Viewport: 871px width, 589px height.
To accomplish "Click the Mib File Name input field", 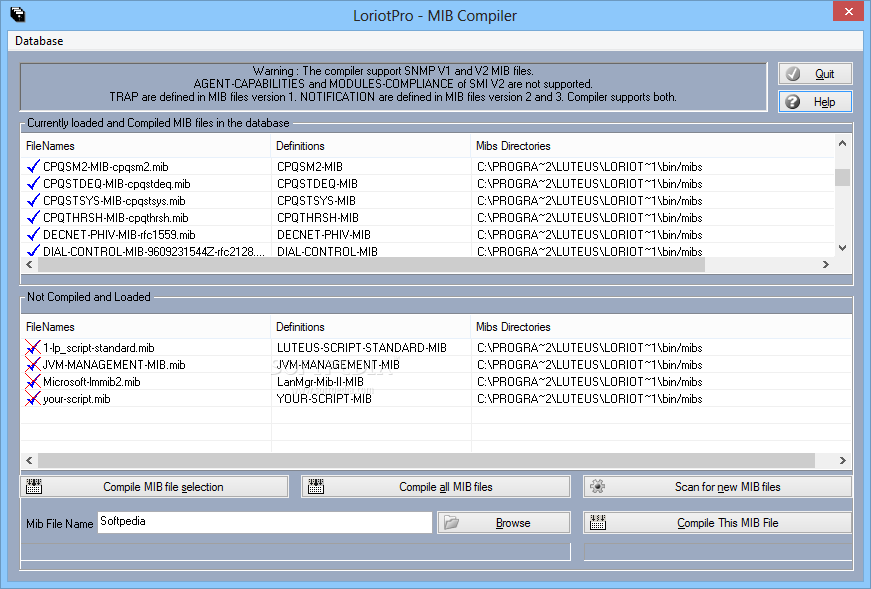I will [265, 522].
